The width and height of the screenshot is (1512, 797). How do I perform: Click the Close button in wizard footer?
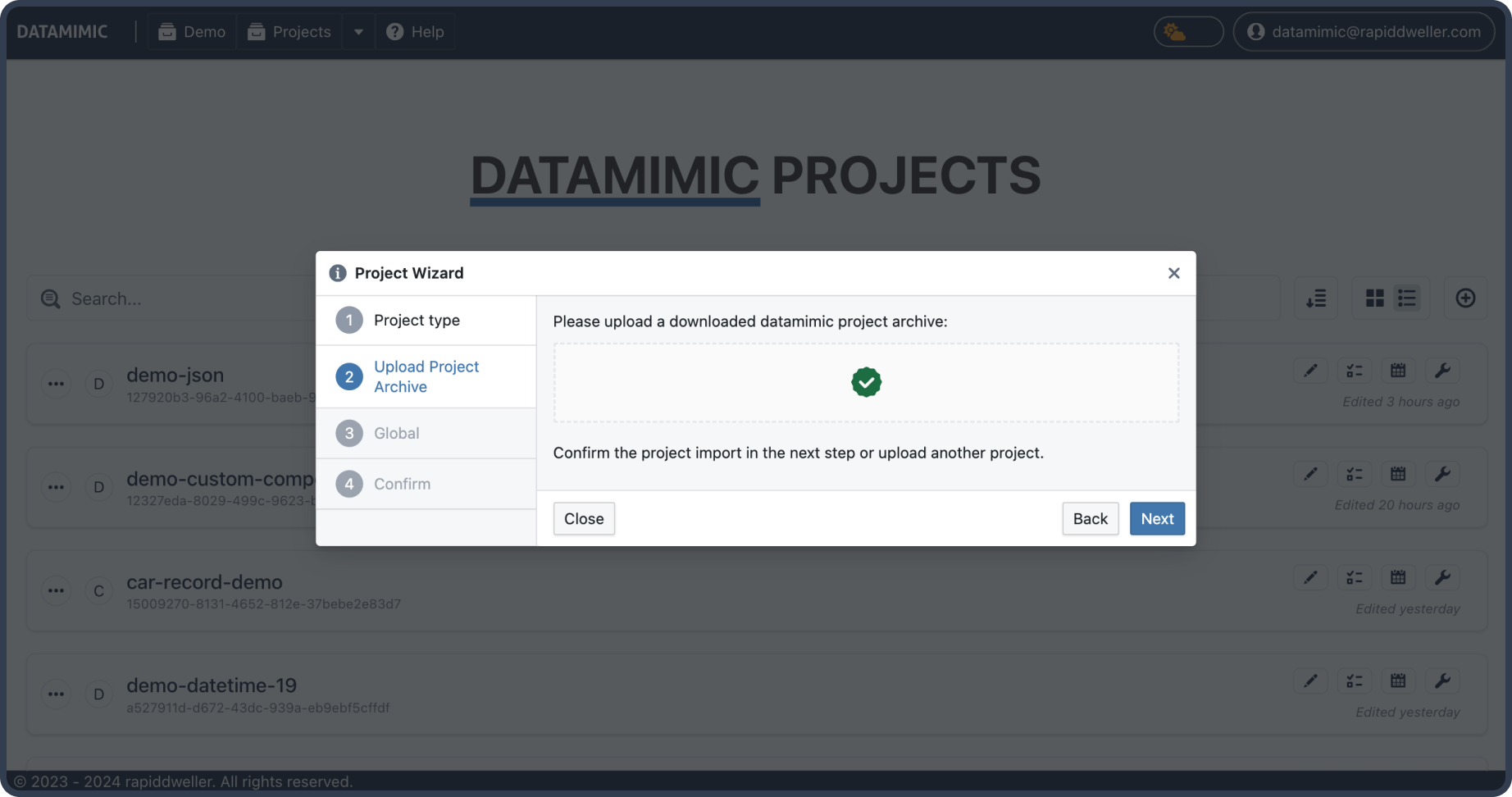[583, 518]
